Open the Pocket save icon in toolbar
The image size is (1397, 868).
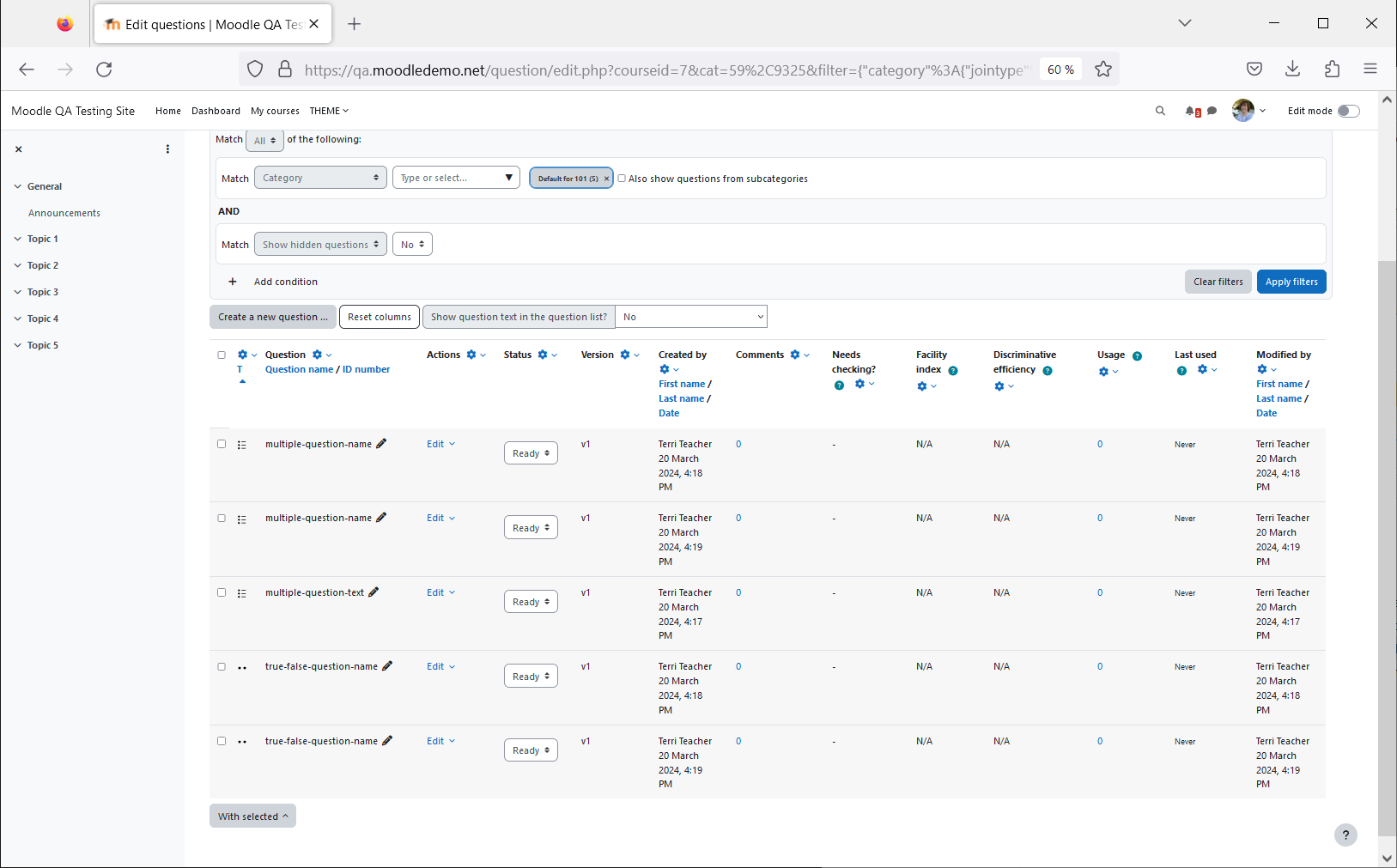(x=1254, y=70)
